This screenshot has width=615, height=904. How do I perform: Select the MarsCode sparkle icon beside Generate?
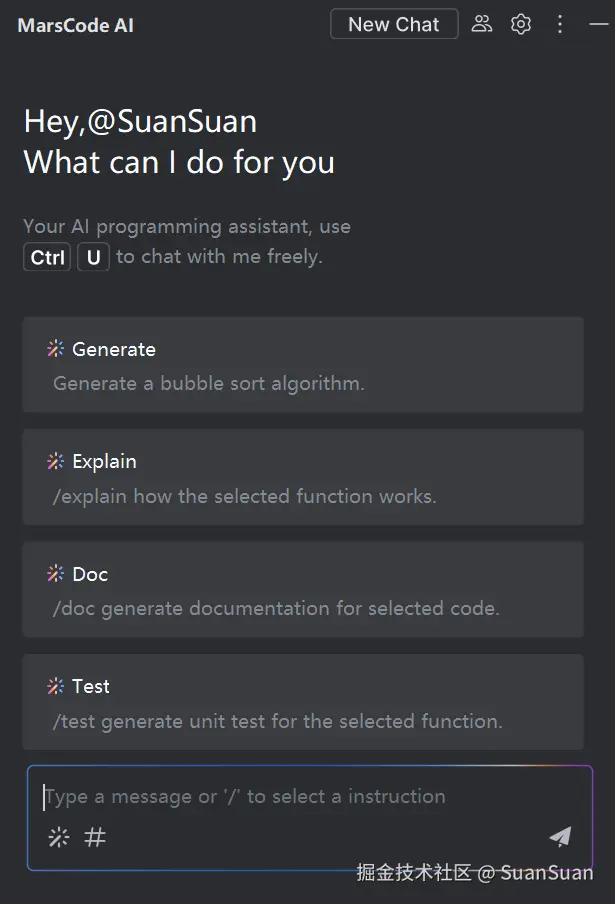(x=54, y=349)
